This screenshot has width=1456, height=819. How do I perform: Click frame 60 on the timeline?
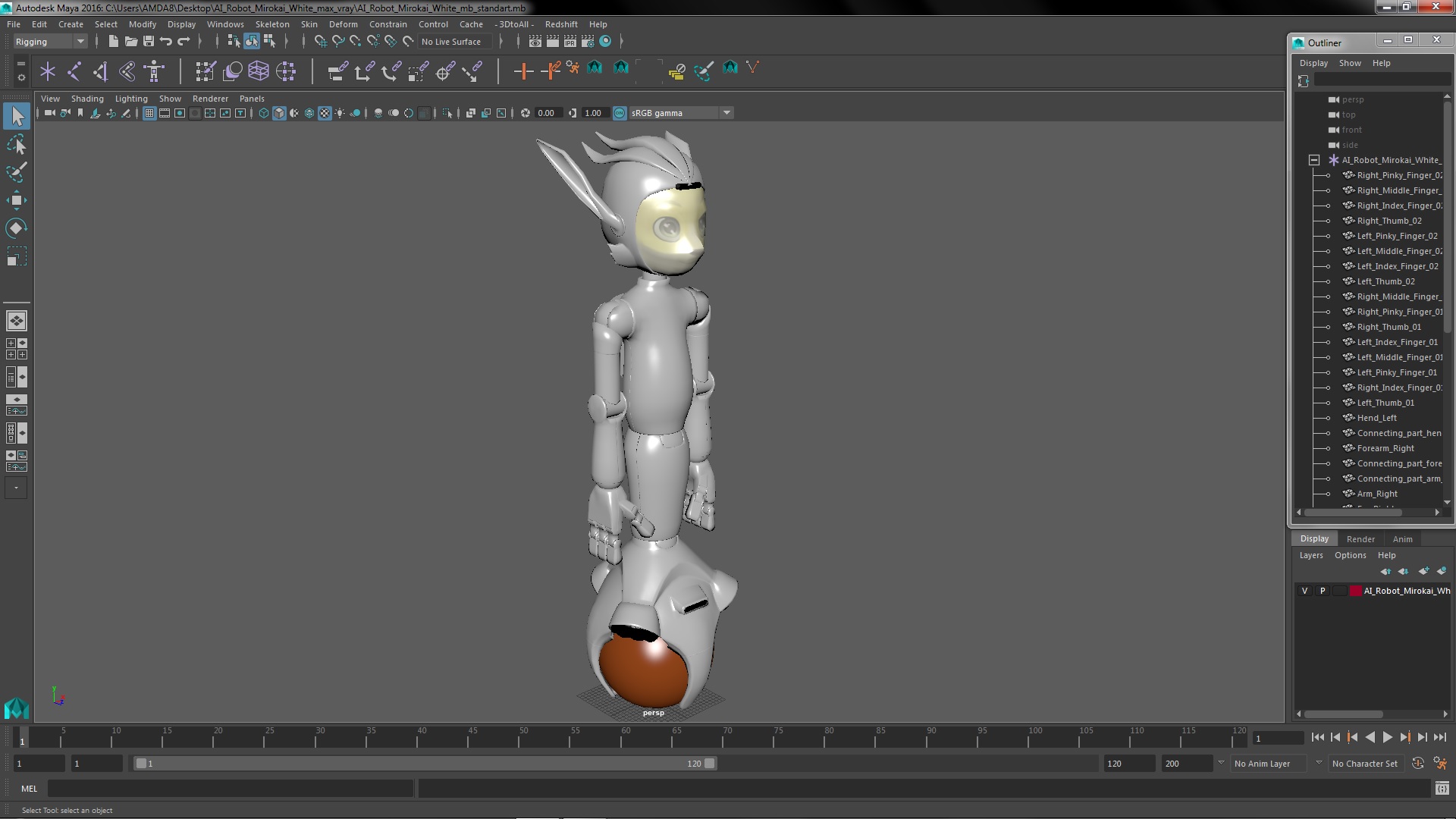coord(626,738)
